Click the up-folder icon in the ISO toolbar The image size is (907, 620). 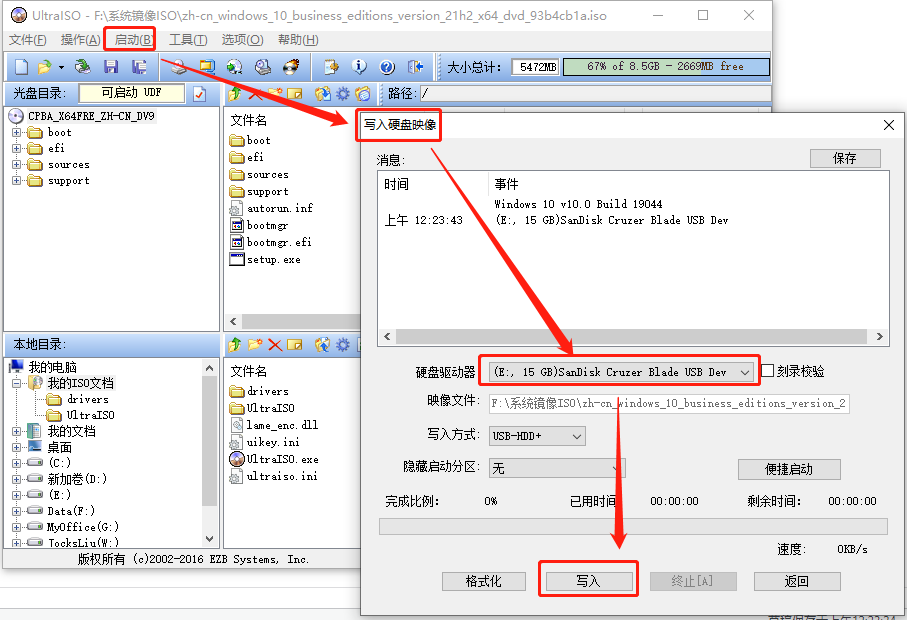(234, 94)
